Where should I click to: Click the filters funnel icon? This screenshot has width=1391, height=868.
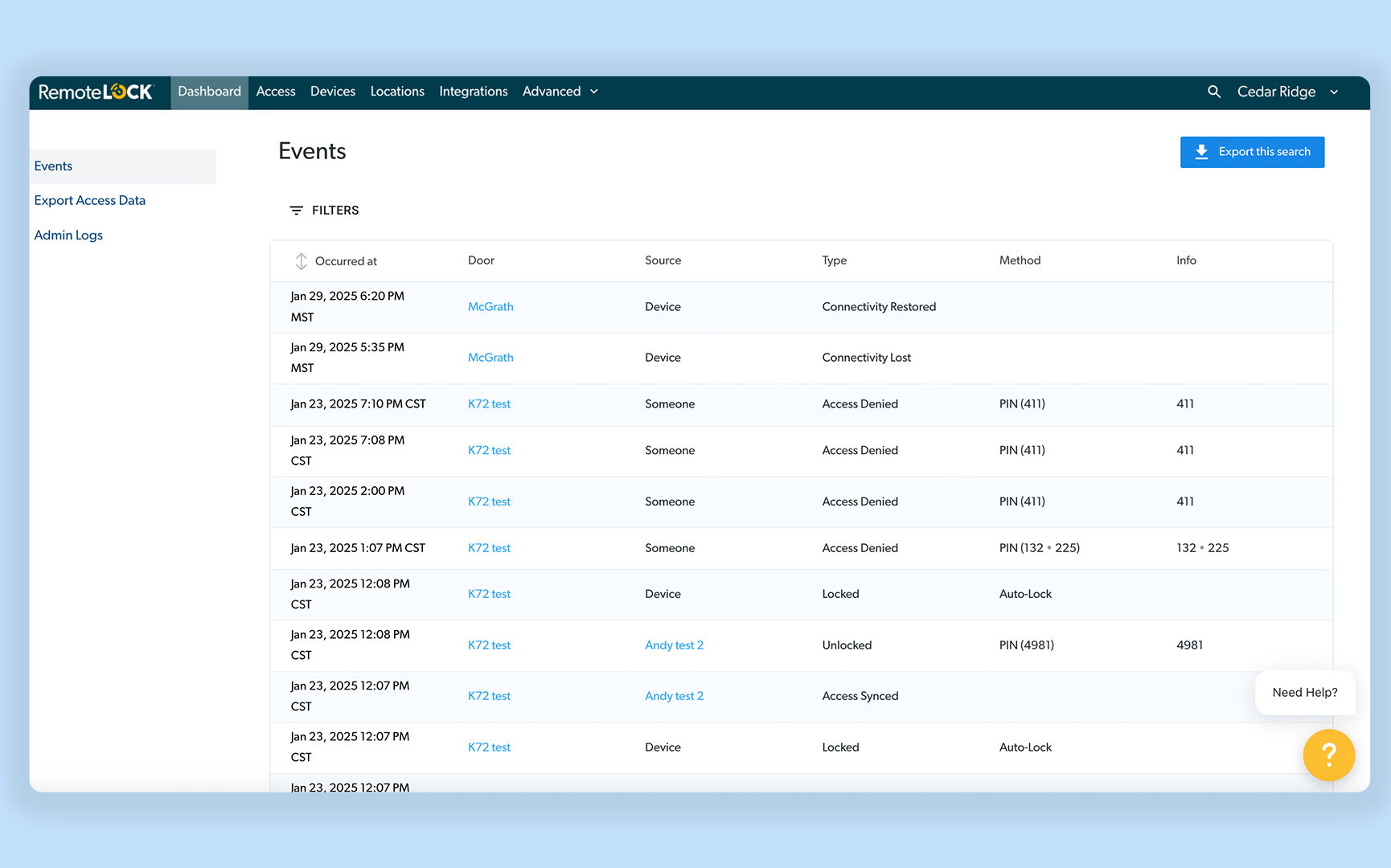[296, 211]
